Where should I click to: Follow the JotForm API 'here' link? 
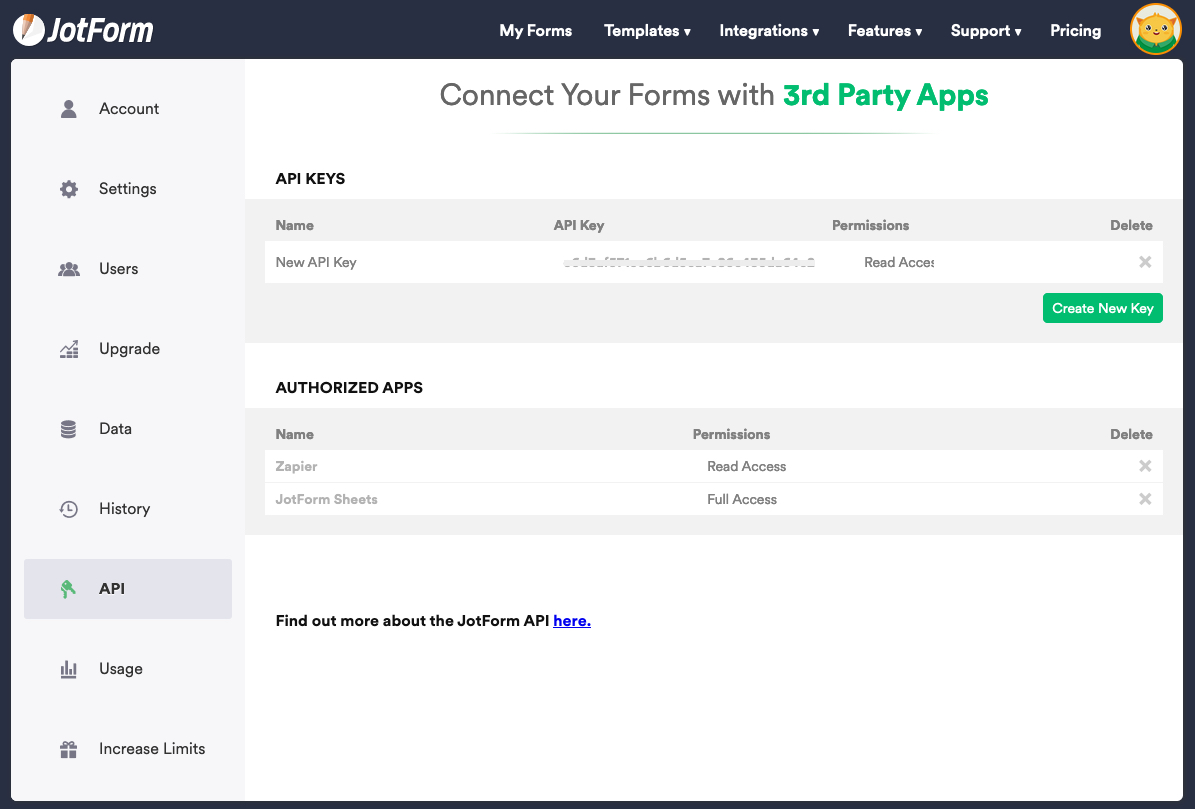[x=572, y=621]
